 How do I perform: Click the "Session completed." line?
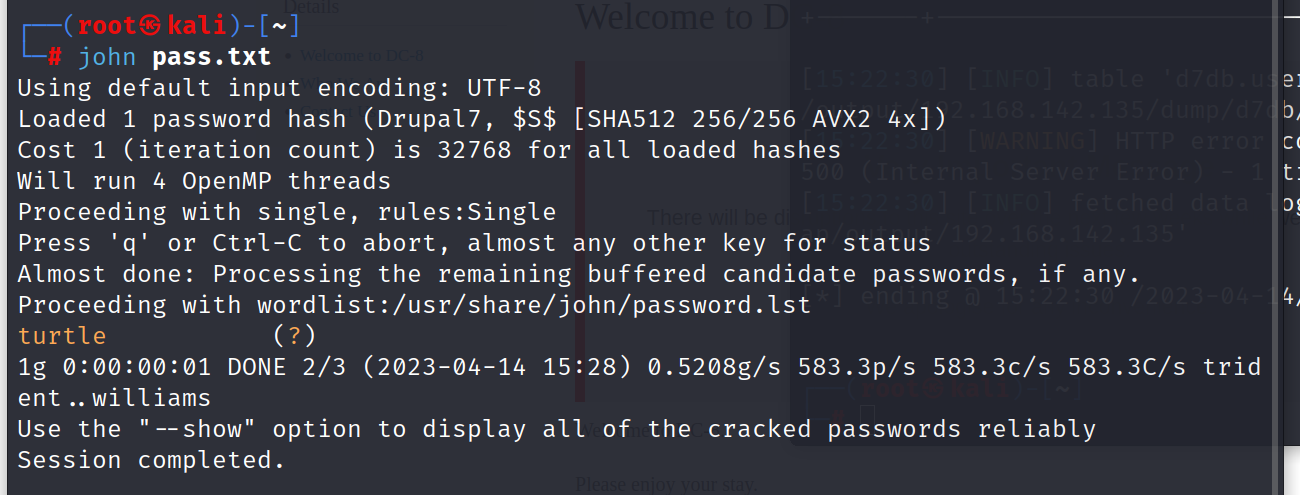(151, 461)
